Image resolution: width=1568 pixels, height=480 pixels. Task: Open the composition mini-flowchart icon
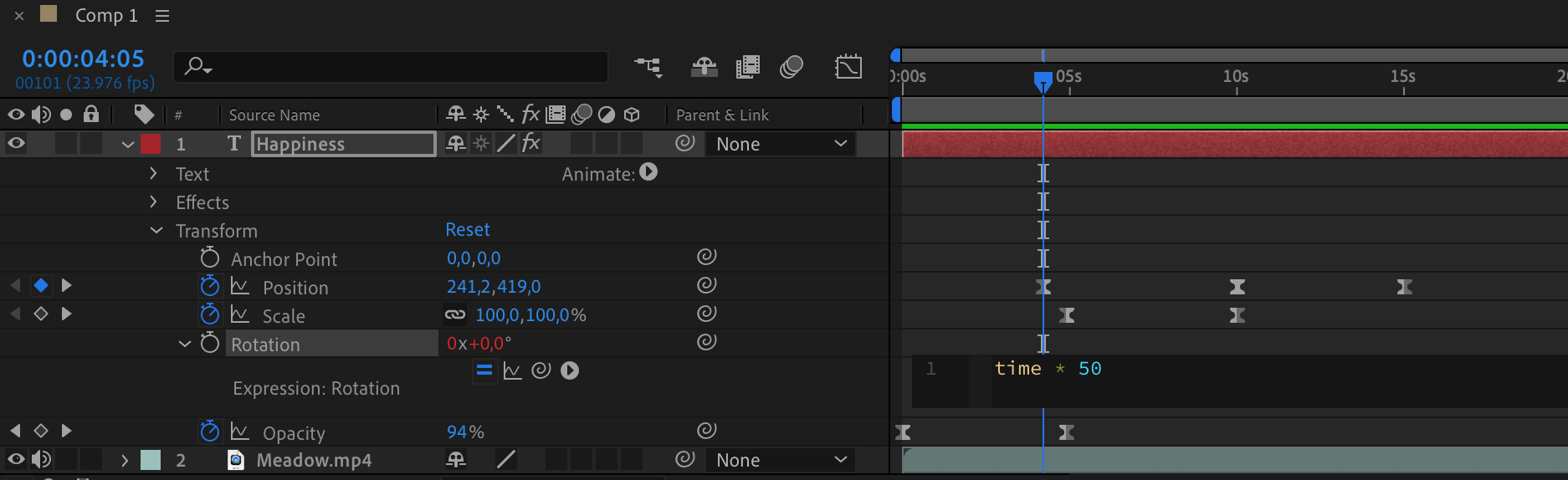648,67
